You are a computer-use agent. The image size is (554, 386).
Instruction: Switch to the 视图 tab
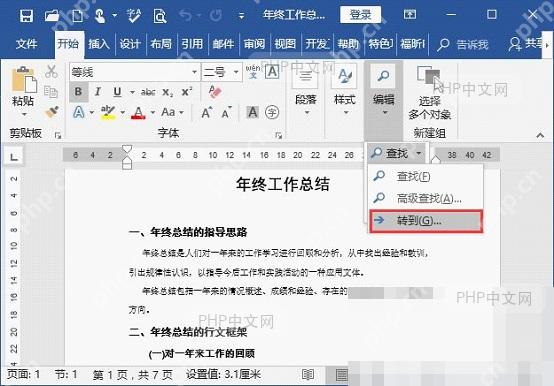click(x=285, y=44)
